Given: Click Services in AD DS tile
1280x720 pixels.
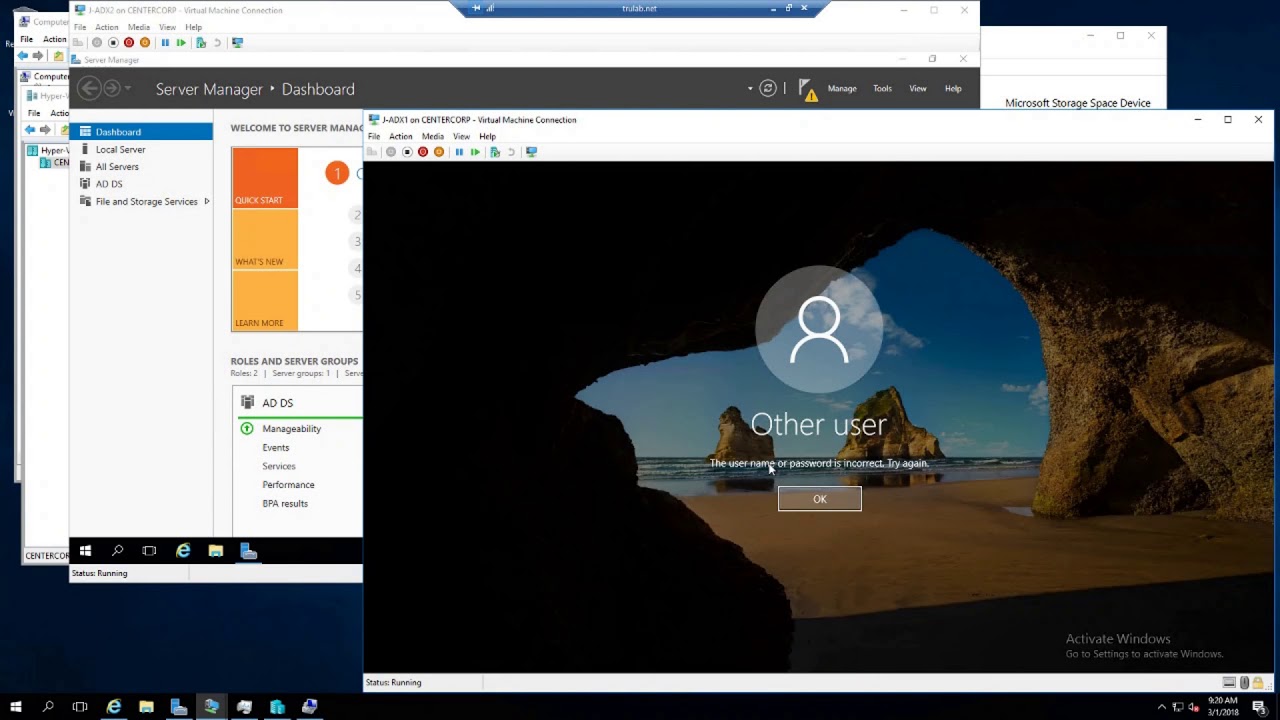Looking at the screenshot, I should coord(279,466).
